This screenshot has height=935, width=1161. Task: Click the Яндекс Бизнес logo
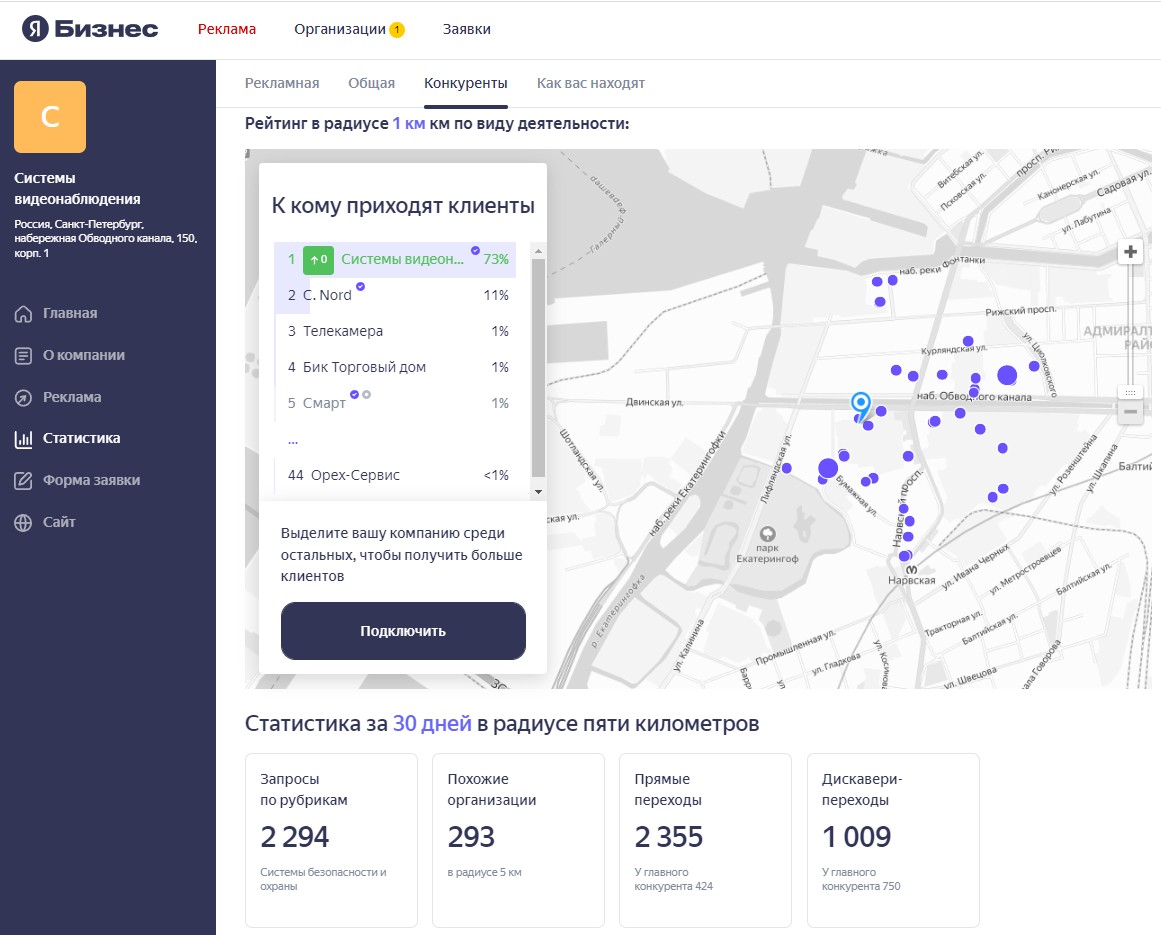coord(91,29)
